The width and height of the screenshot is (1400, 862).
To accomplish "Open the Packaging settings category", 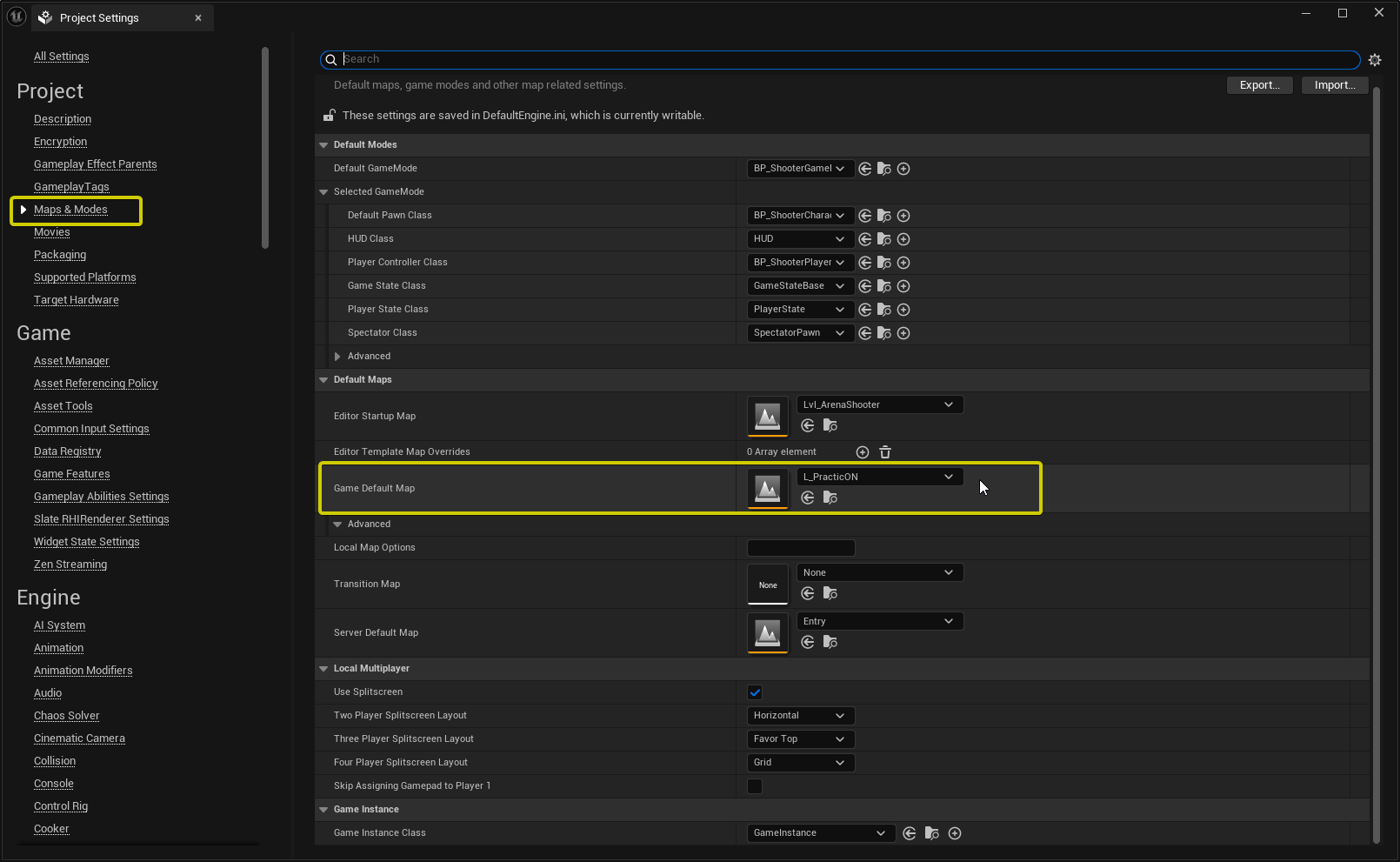I will 60,255.
